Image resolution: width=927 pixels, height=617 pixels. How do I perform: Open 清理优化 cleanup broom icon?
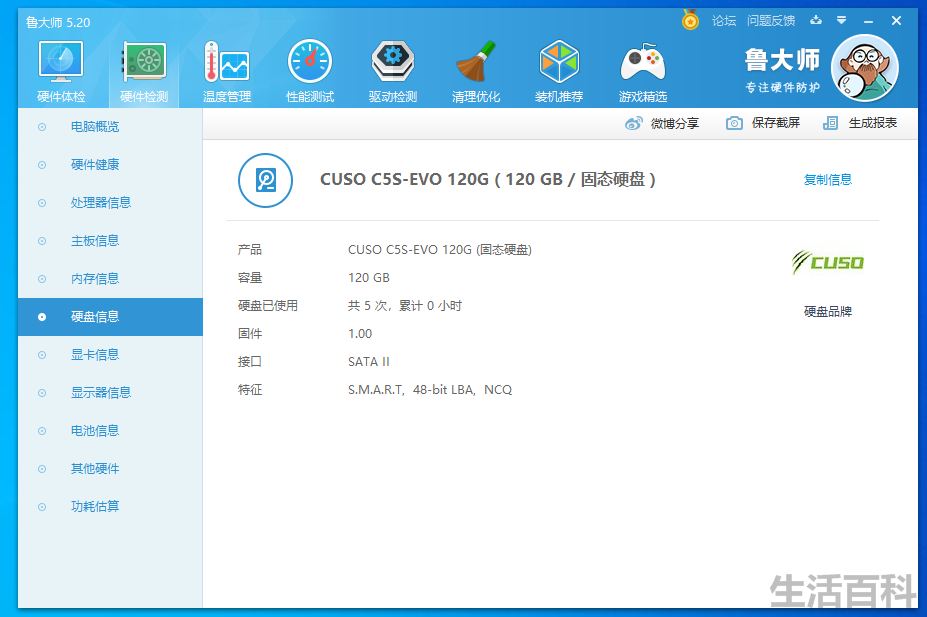(476, 60)
